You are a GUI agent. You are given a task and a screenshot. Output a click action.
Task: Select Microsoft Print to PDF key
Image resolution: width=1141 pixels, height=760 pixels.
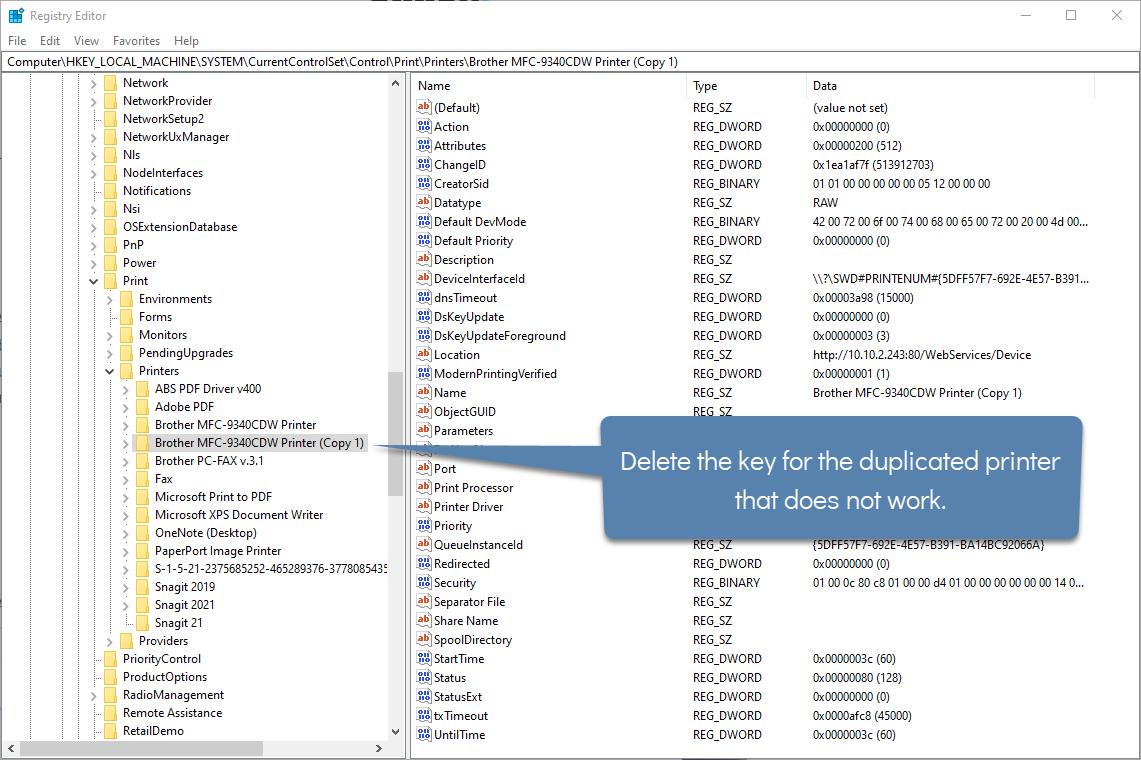click(213, 496)
